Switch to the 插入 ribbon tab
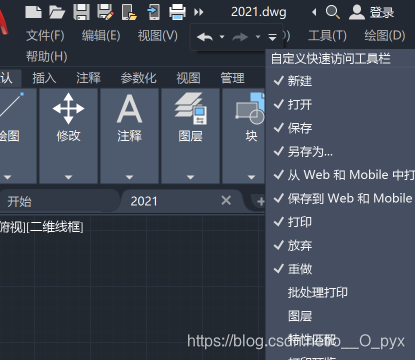Viewport: 415px width, 360px height. pyautogui.click(x=44, y=78)
